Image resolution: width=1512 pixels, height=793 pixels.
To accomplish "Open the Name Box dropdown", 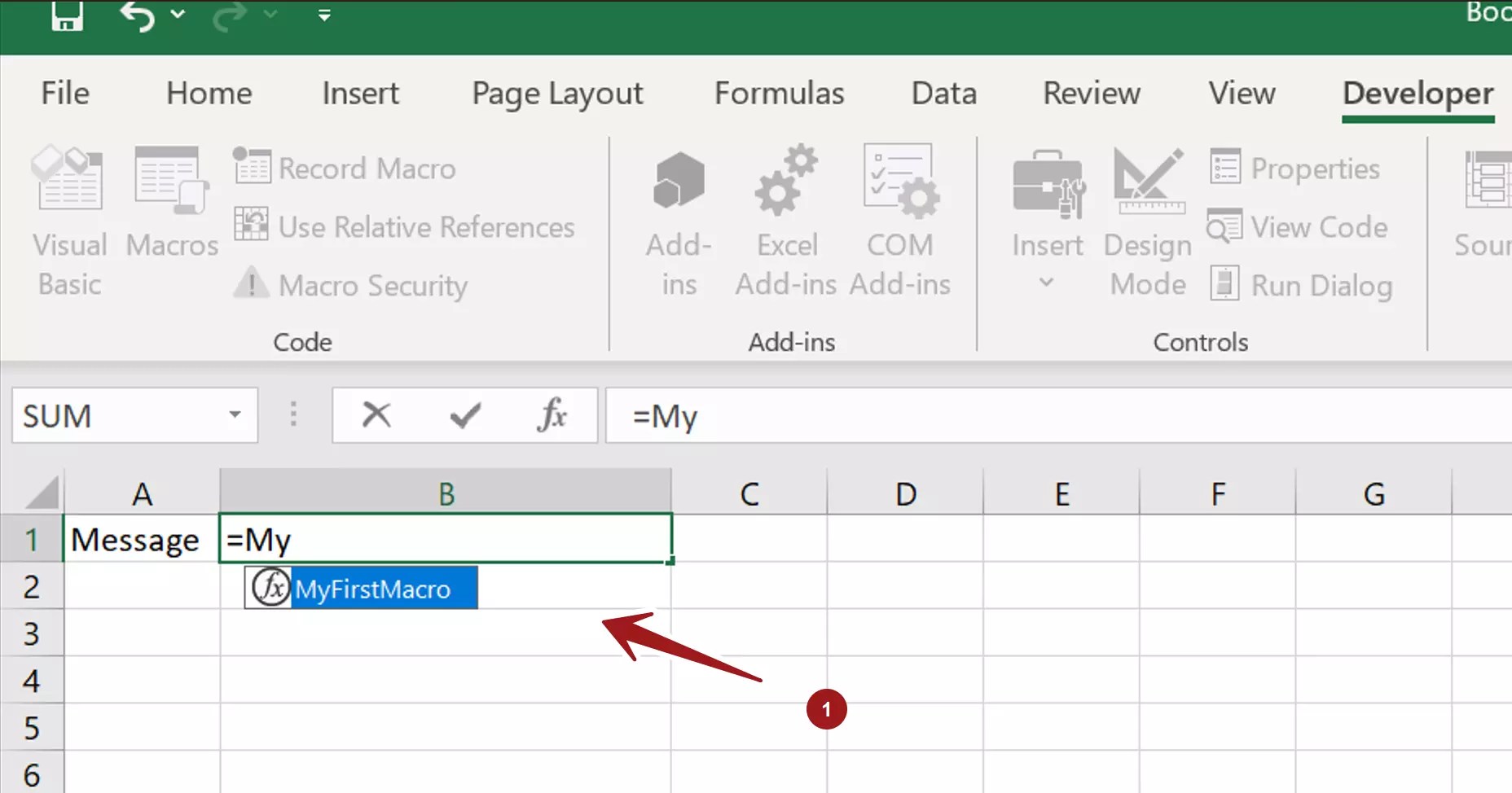I will point(233,416).
